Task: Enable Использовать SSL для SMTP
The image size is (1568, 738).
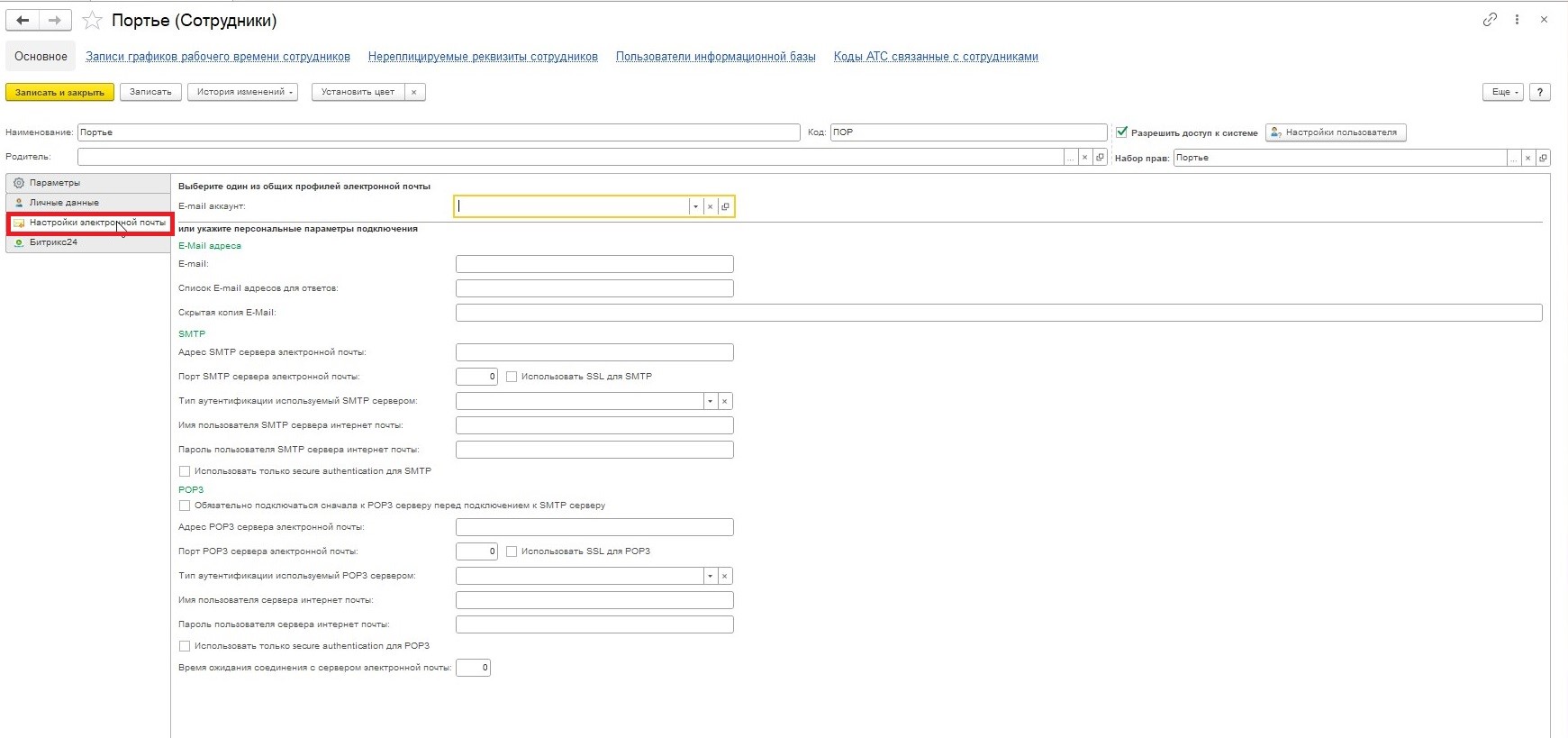Action: click(512, 377)
